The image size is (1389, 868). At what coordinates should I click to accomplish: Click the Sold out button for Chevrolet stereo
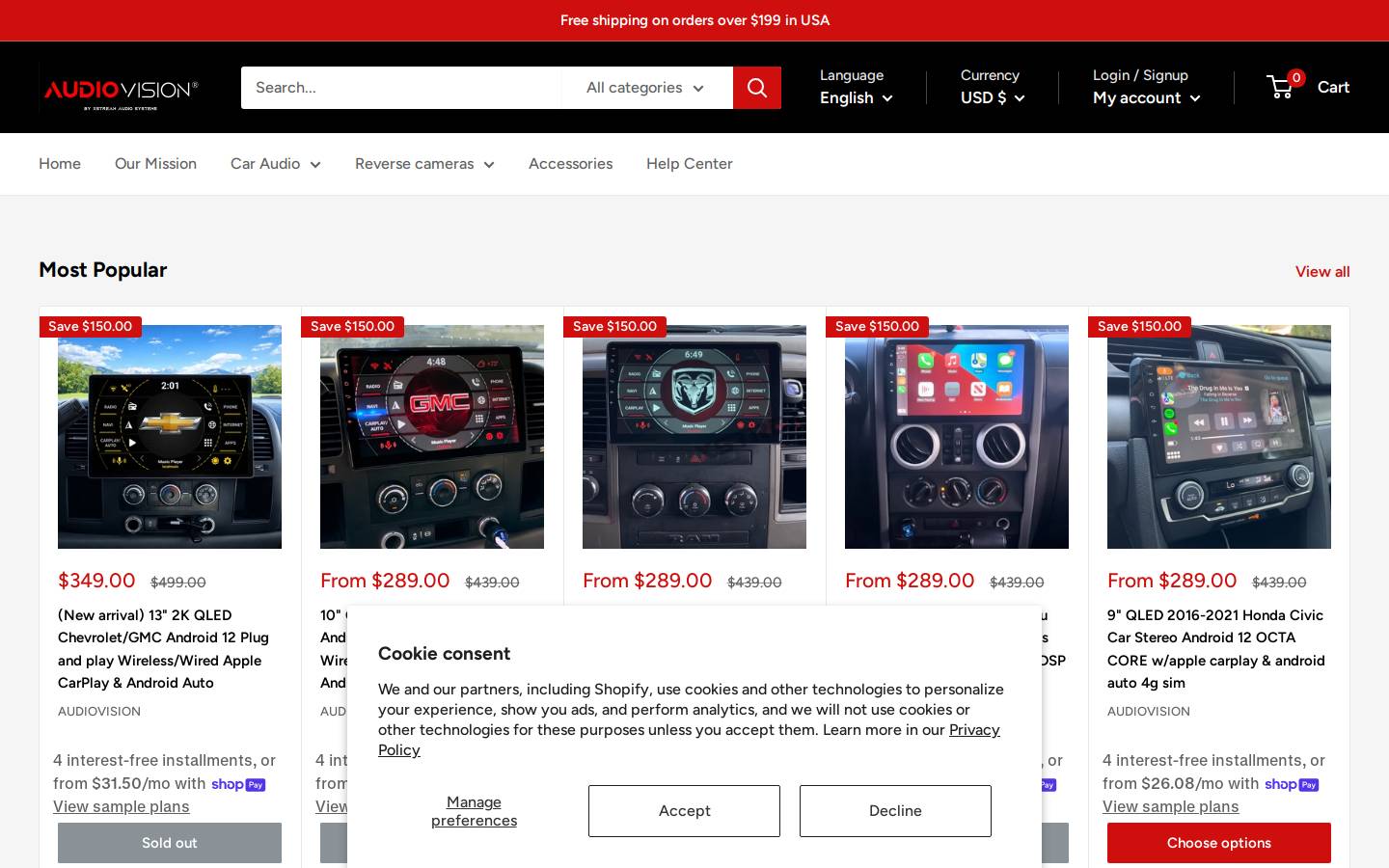(x=170, y=843)
